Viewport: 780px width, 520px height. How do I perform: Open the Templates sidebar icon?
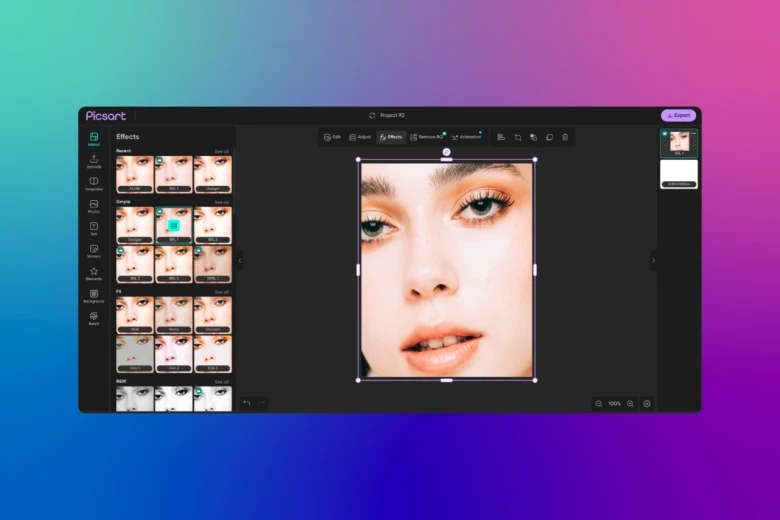click(94, 183)
